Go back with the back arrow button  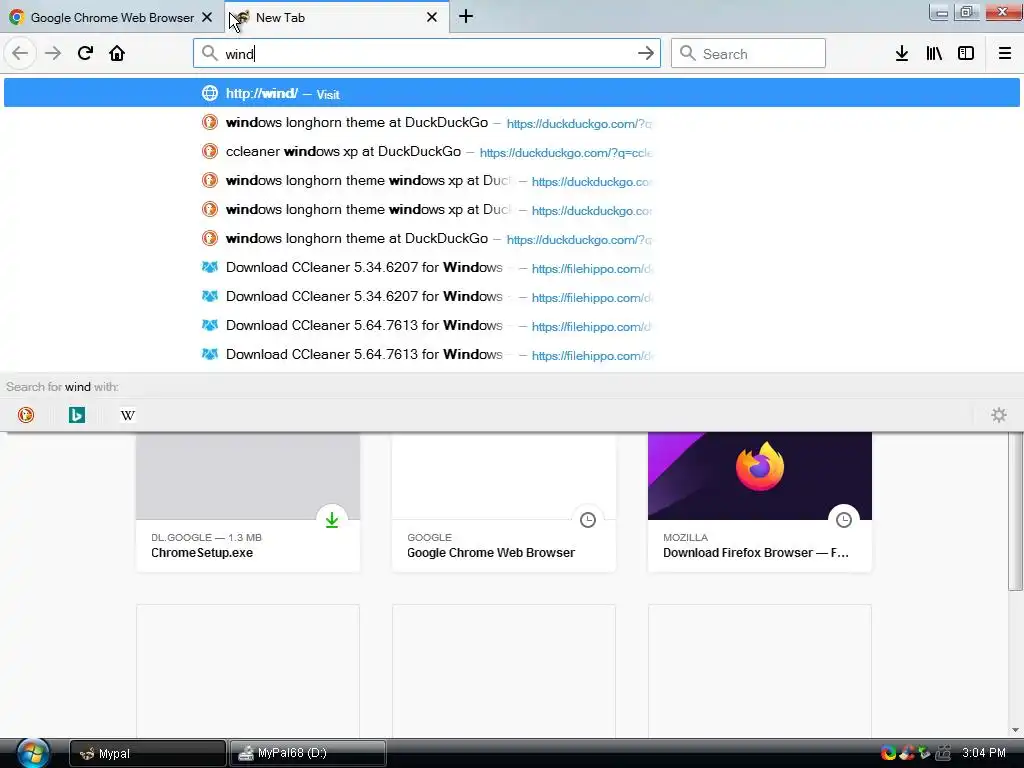click(x=20, y=53)
